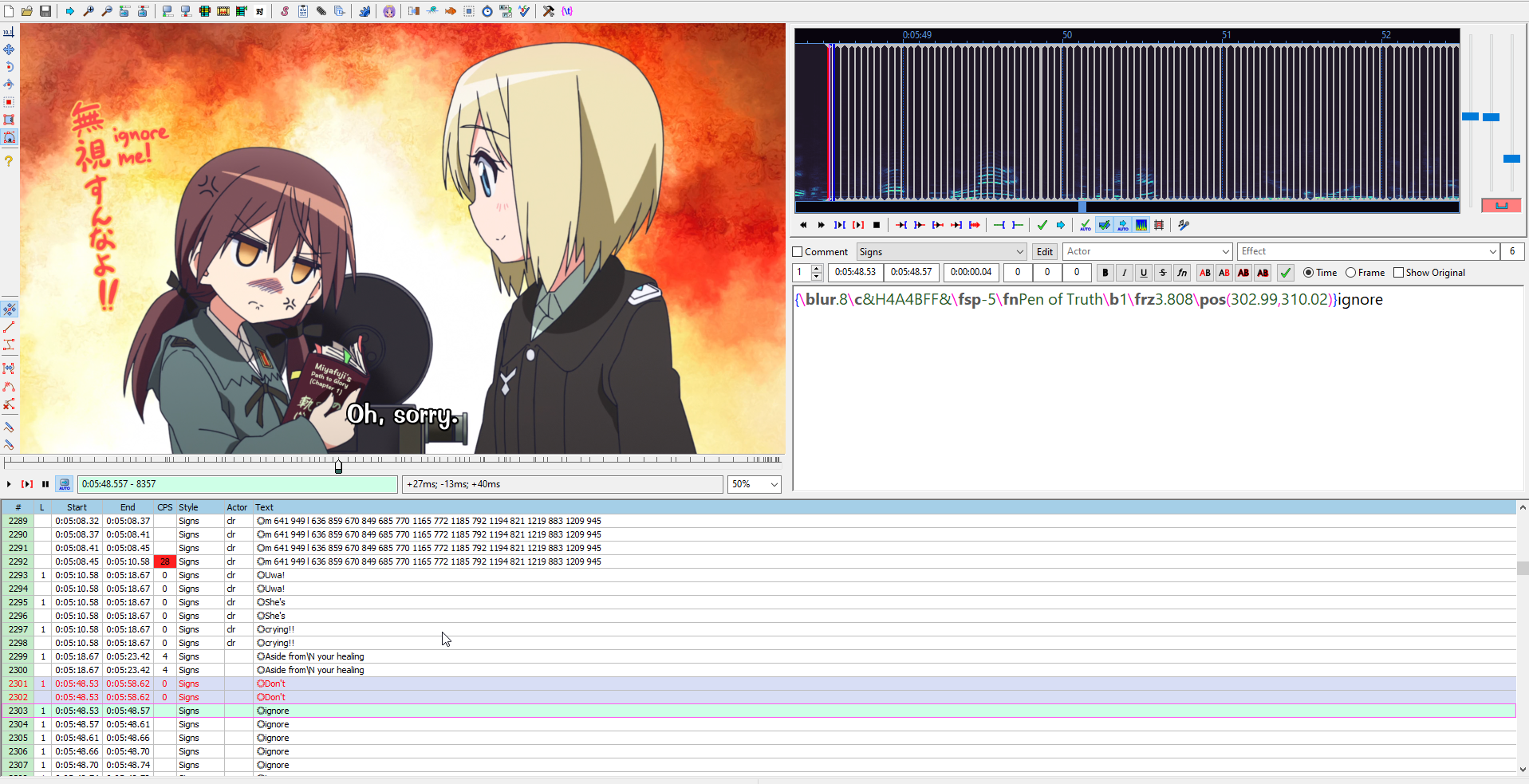
Task: Commit audio changes with green checkmark
Action: pos(1042,226)
